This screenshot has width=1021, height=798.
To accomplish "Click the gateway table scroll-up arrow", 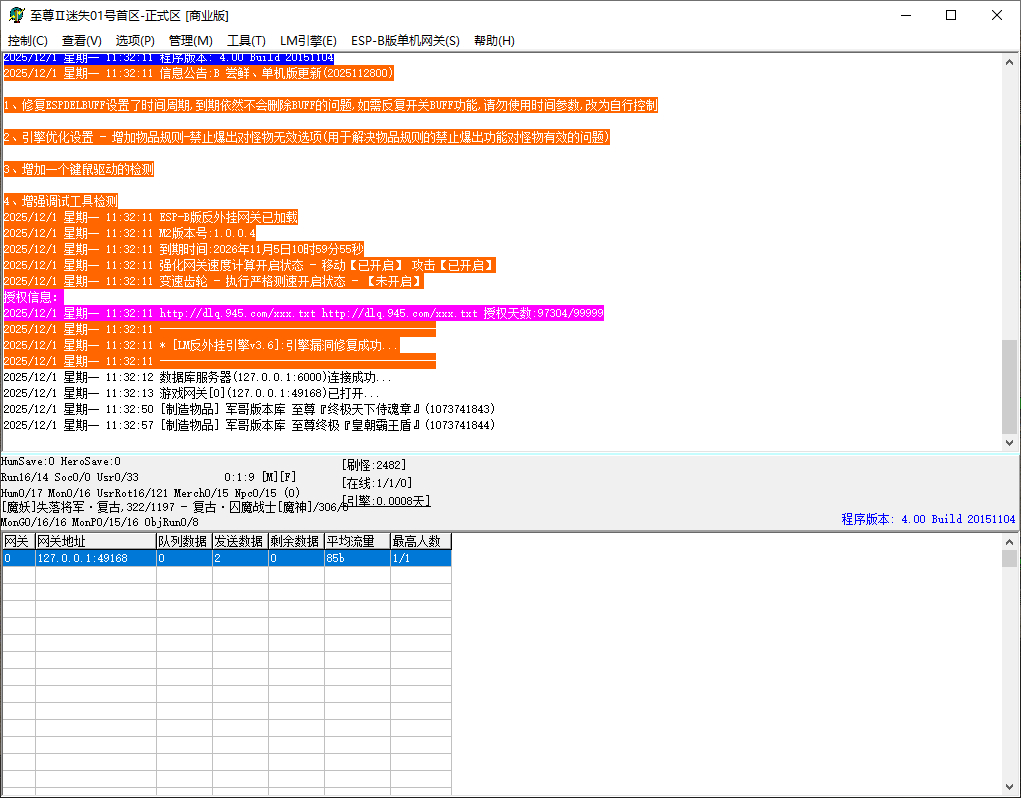I will (x=1010, y=542).
